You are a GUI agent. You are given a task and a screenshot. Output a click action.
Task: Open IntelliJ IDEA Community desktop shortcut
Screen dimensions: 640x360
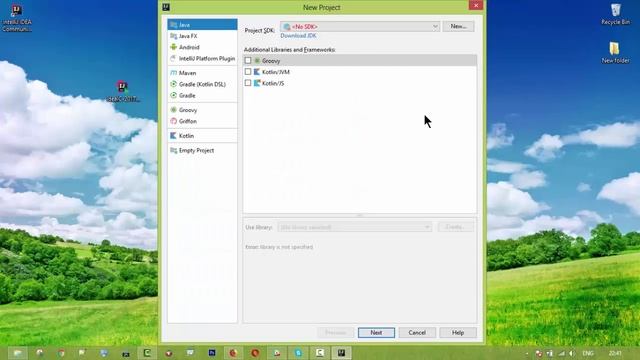[17, 18]
